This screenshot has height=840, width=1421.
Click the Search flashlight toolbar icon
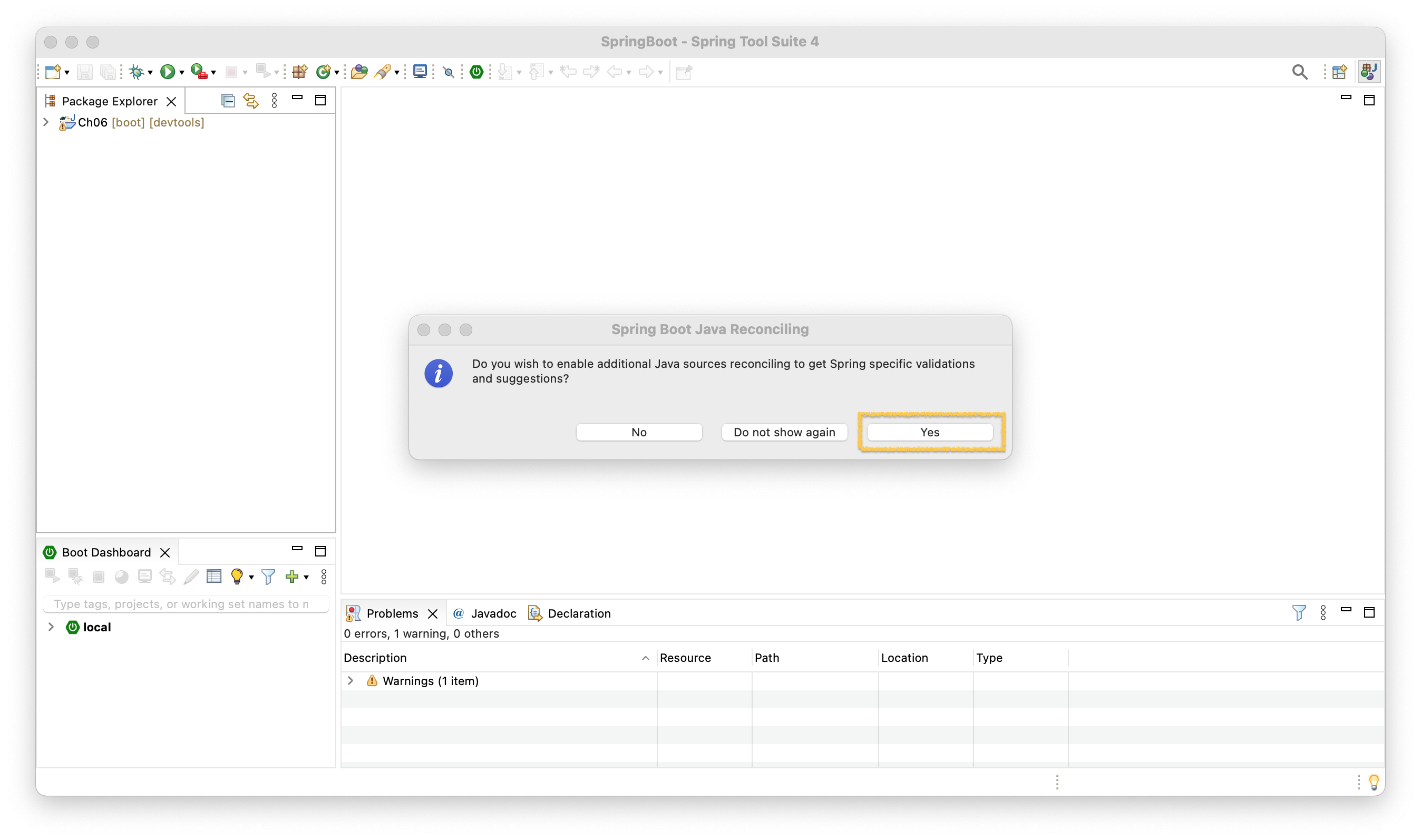pyautogui.click(x=383, y=72)
